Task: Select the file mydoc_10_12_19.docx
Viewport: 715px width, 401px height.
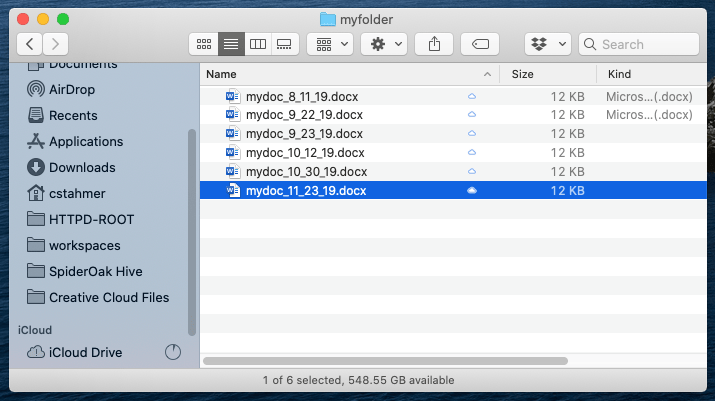Action: pos(305,153)
